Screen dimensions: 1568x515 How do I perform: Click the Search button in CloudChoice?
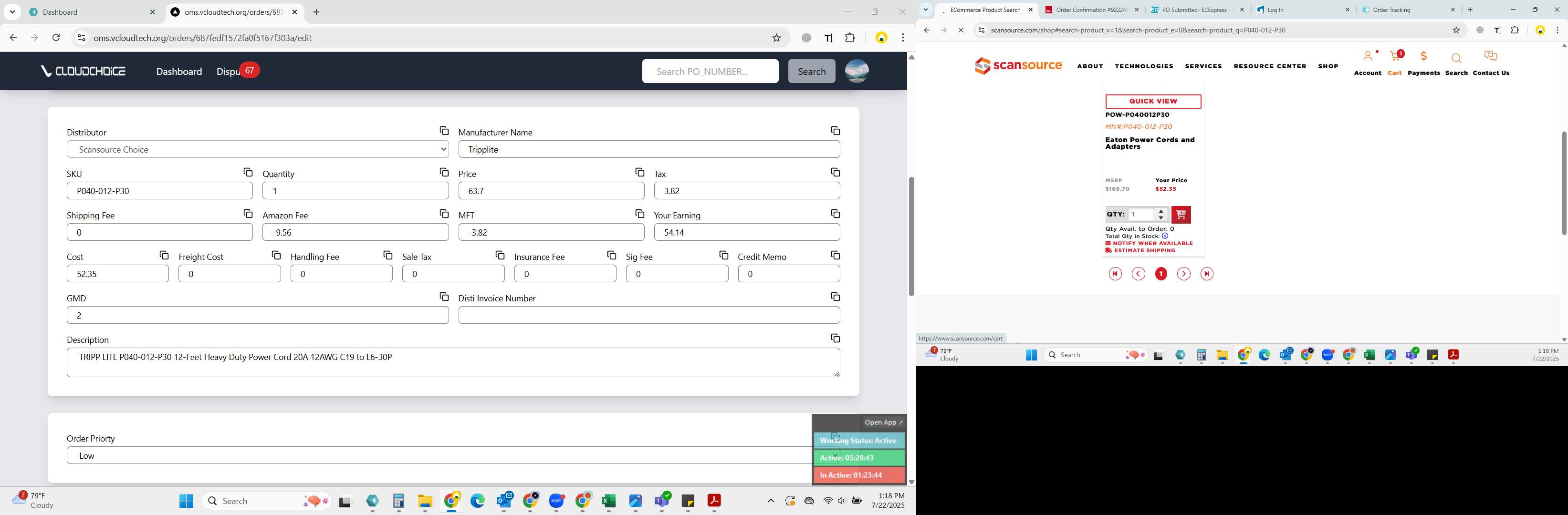[811, 71]
